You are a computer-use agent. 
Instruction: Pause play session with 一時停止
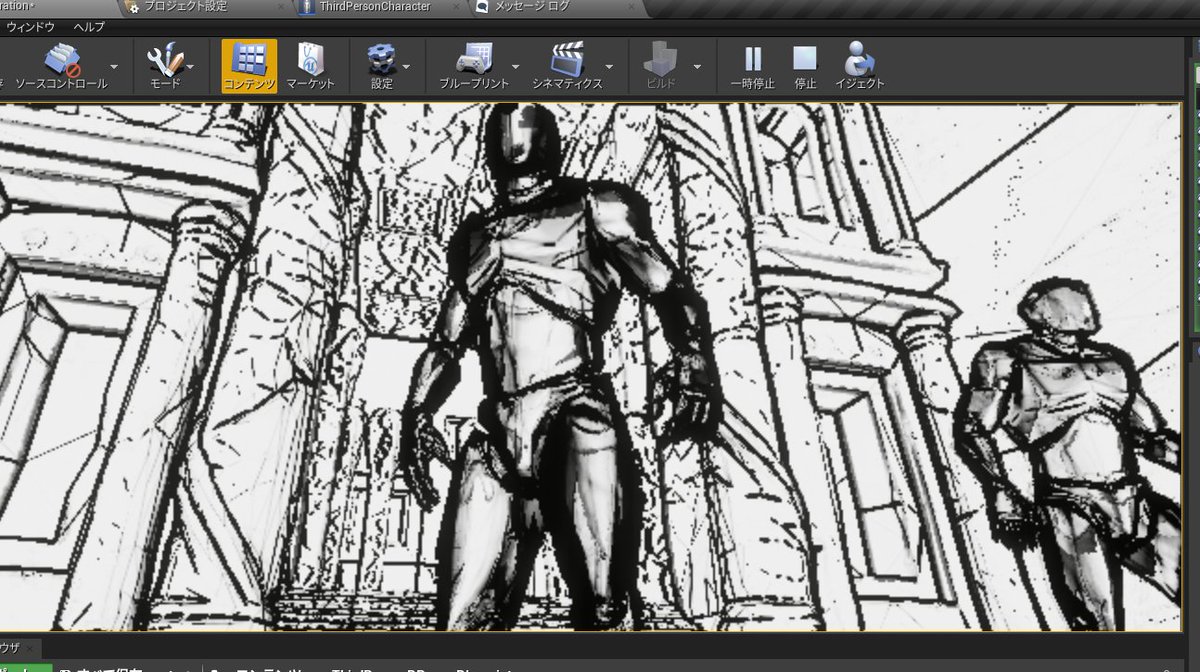click(x=753, y=66)
